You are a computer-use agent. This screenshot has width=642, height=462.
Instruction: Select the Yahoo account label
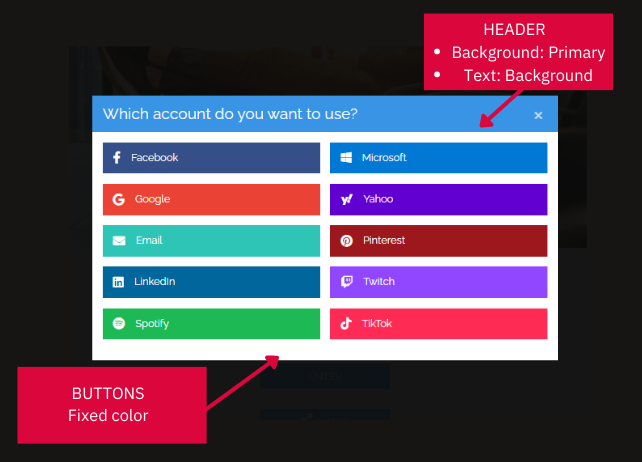(378, 199)
